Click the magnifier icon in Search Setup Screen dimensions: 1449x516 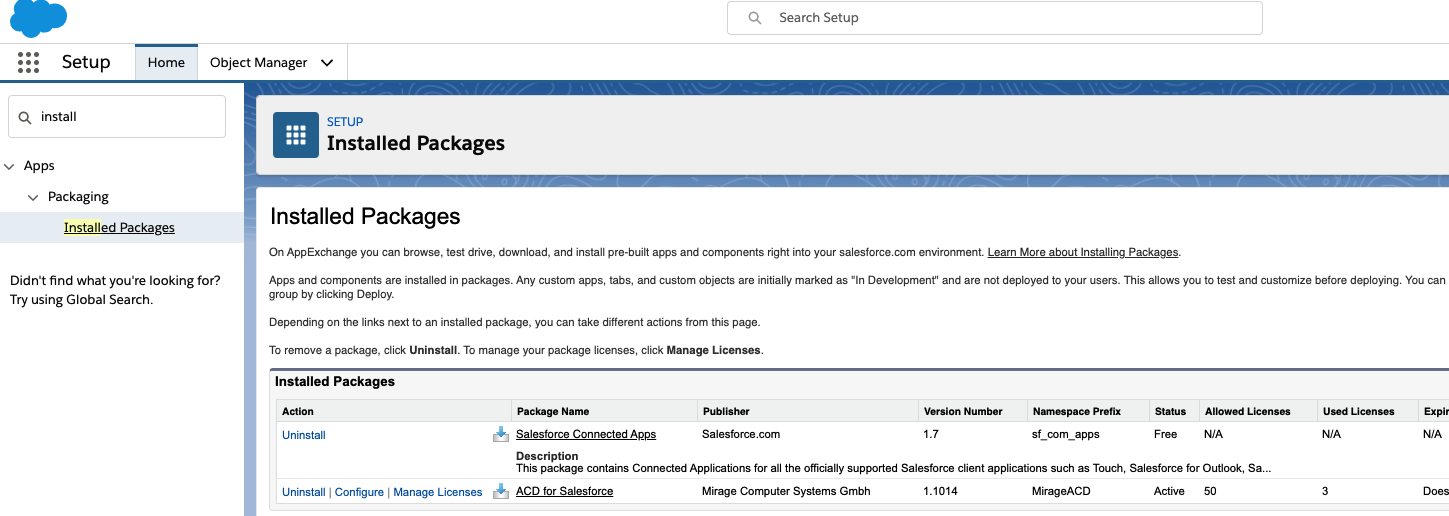click(756, 18)
